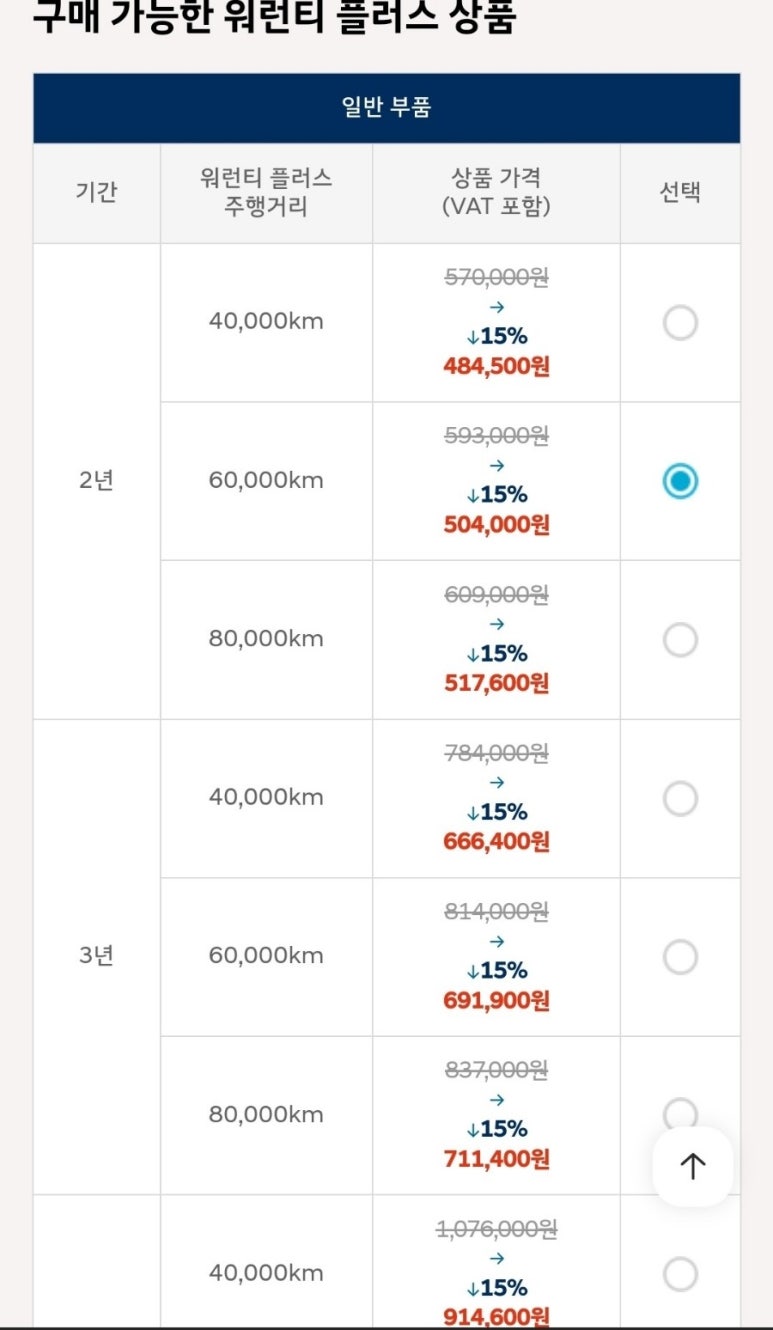Screen dimensions: 773x1330
Task: Click the 666,400원 discounted price
Action: tap(497, 841)
